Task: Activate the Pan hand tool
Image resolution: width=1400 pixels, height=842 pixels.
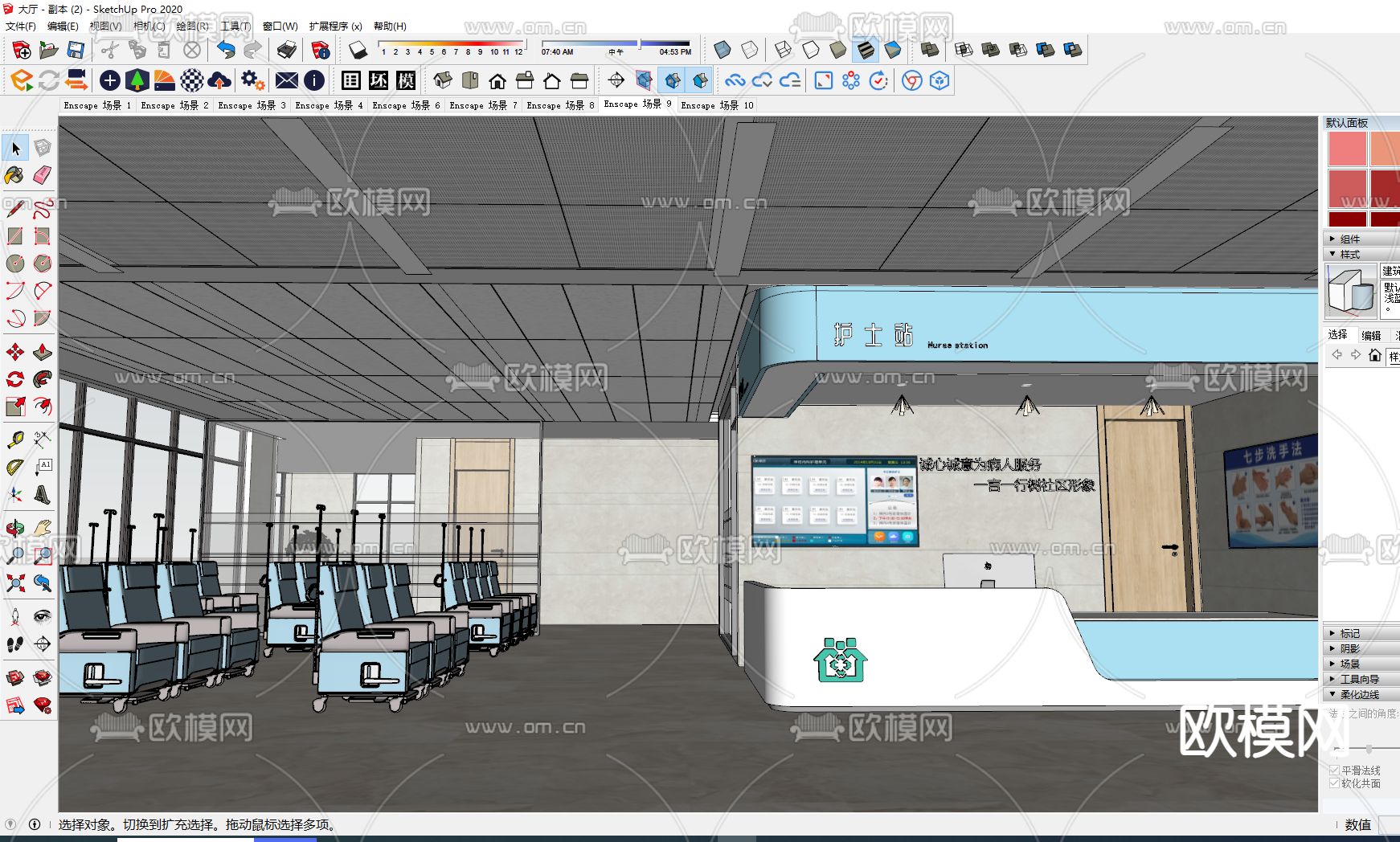Action: [43, 529]
